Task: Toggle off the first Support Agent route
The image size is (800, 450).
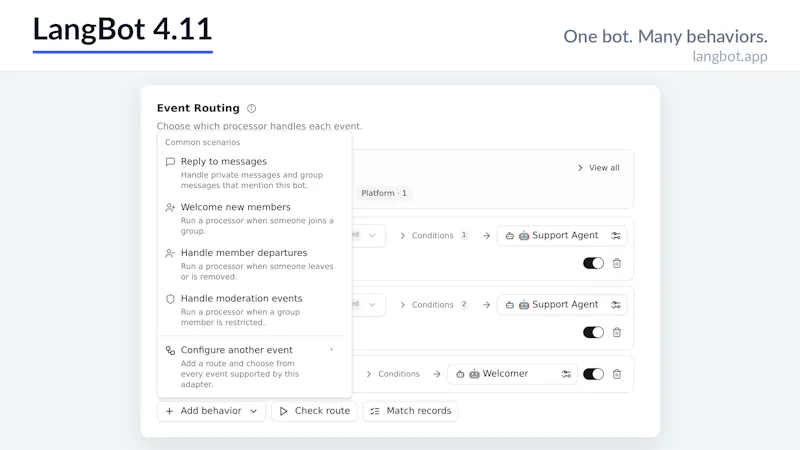Action: (593, 263)
